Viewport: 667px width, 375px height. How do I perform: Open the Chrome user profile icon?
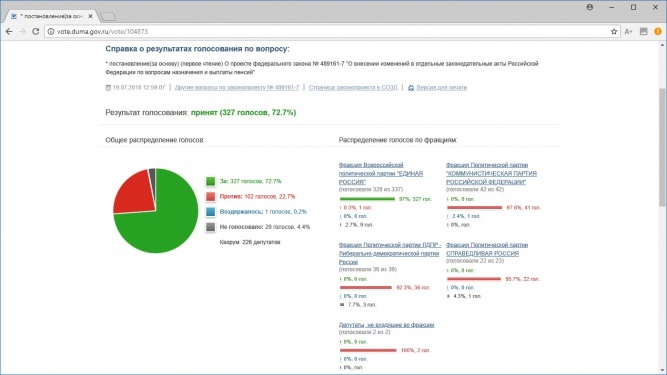point(590,7)
